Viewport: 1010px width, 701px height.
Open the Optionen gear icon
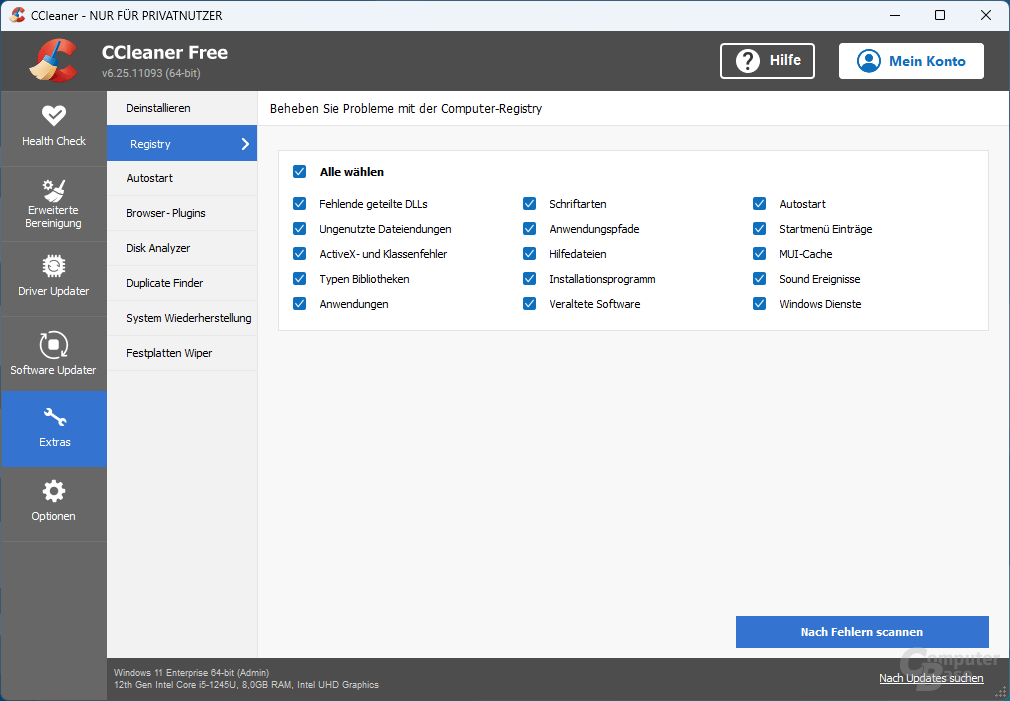[x=53, y=492]
